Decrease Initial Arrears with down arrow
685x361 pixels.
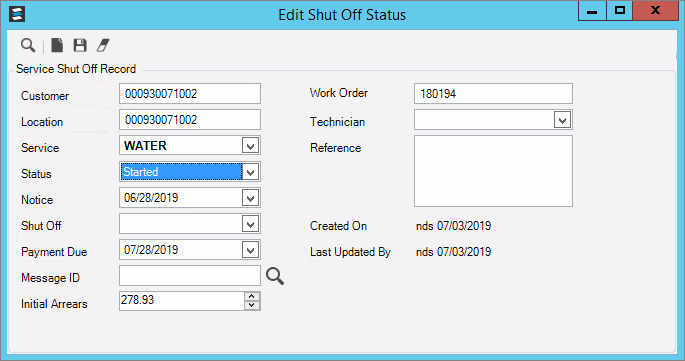[x=252, y=305]
